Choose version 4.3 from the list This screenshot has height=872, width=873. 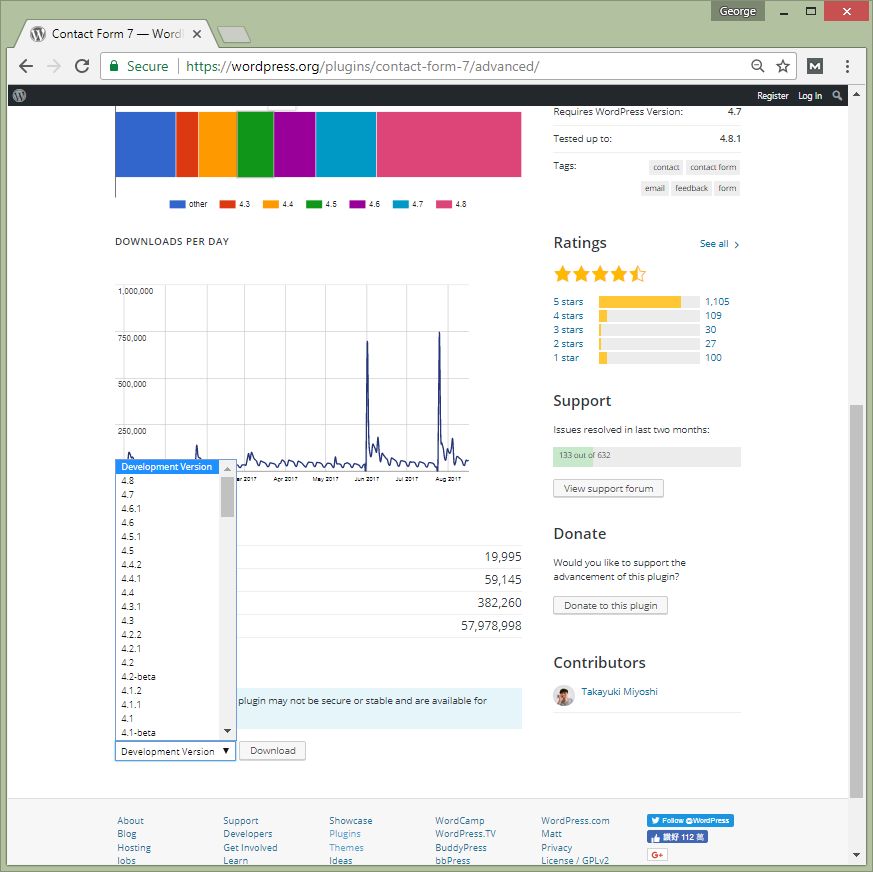[x=166, y=620]
